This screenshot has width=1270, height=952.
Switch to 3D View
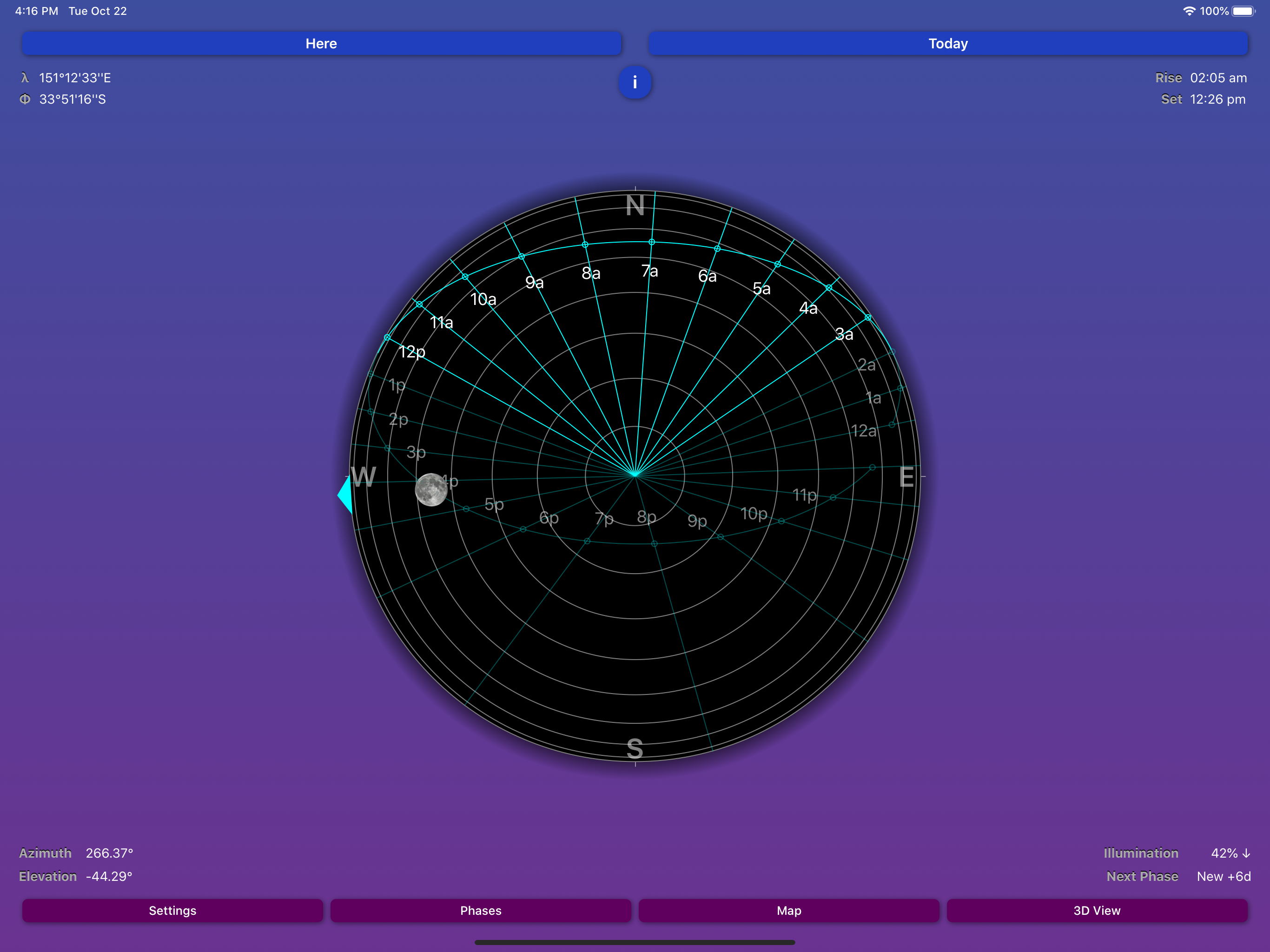click(1097, 911)
